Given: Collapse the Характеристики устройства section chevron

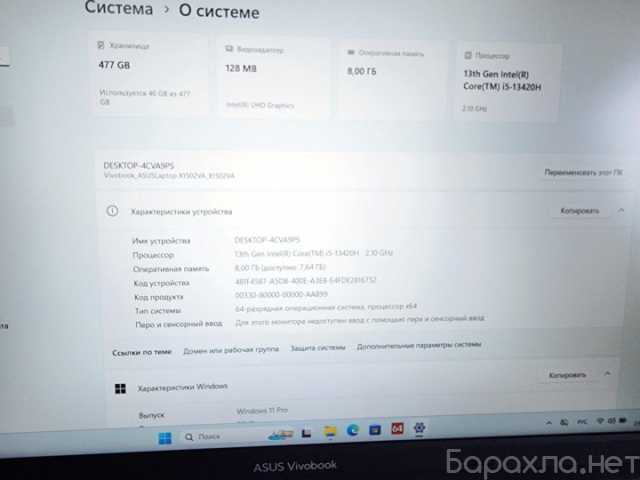Looking at the screenshot, I should click(622, 210).
